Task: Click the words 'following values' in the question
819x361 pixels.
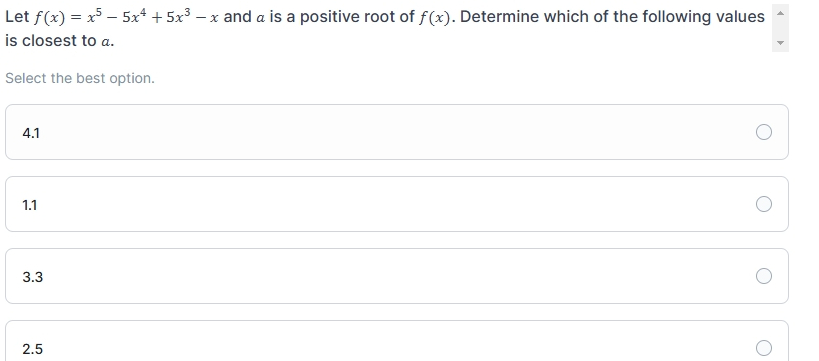Action: coord(703,17)
